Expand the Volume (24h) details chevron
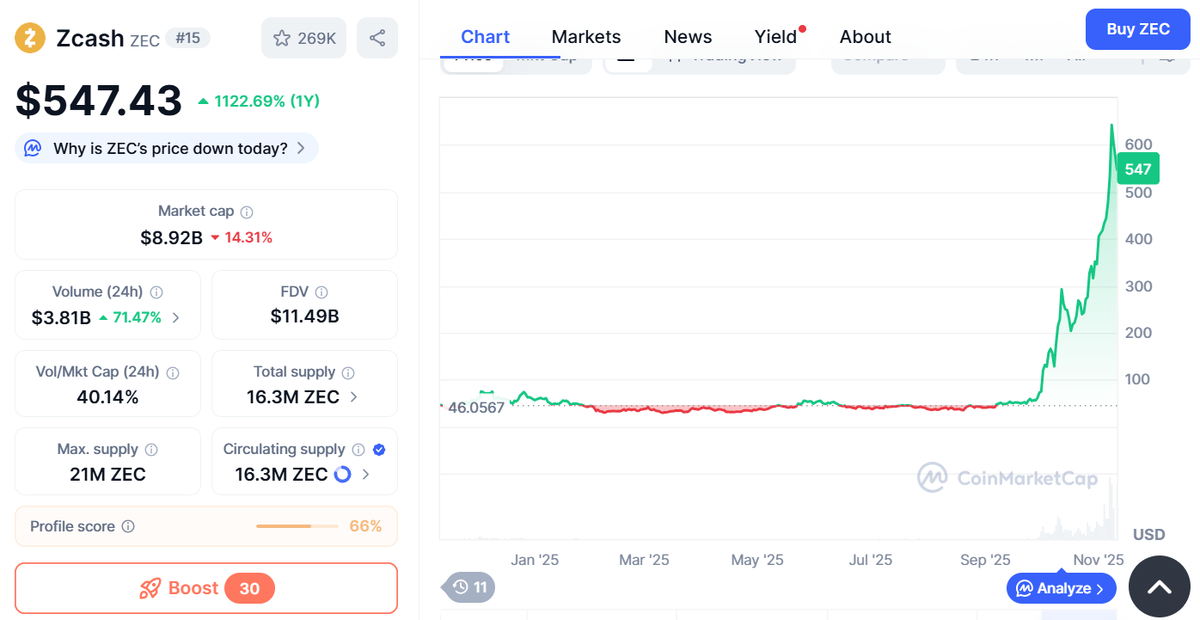The image size is (1200, 620). [x=176, y=318]
